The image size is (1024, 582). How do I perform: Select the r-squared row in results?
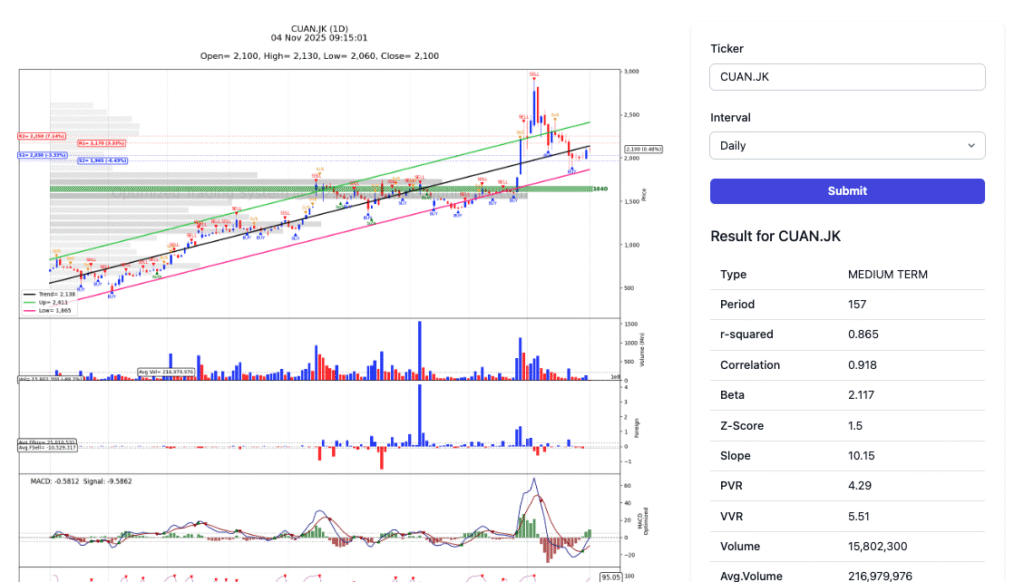coord(847,335)
